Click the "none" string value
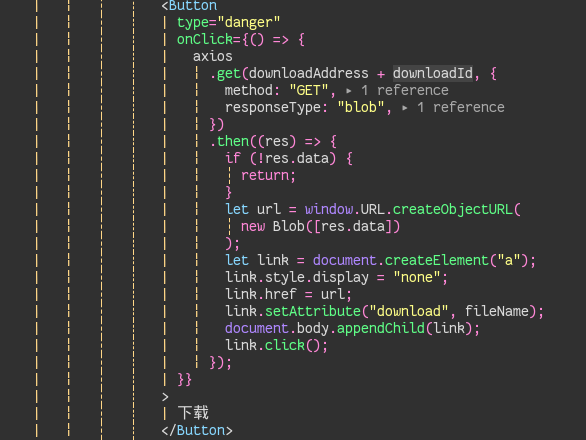 coord(417,277)
